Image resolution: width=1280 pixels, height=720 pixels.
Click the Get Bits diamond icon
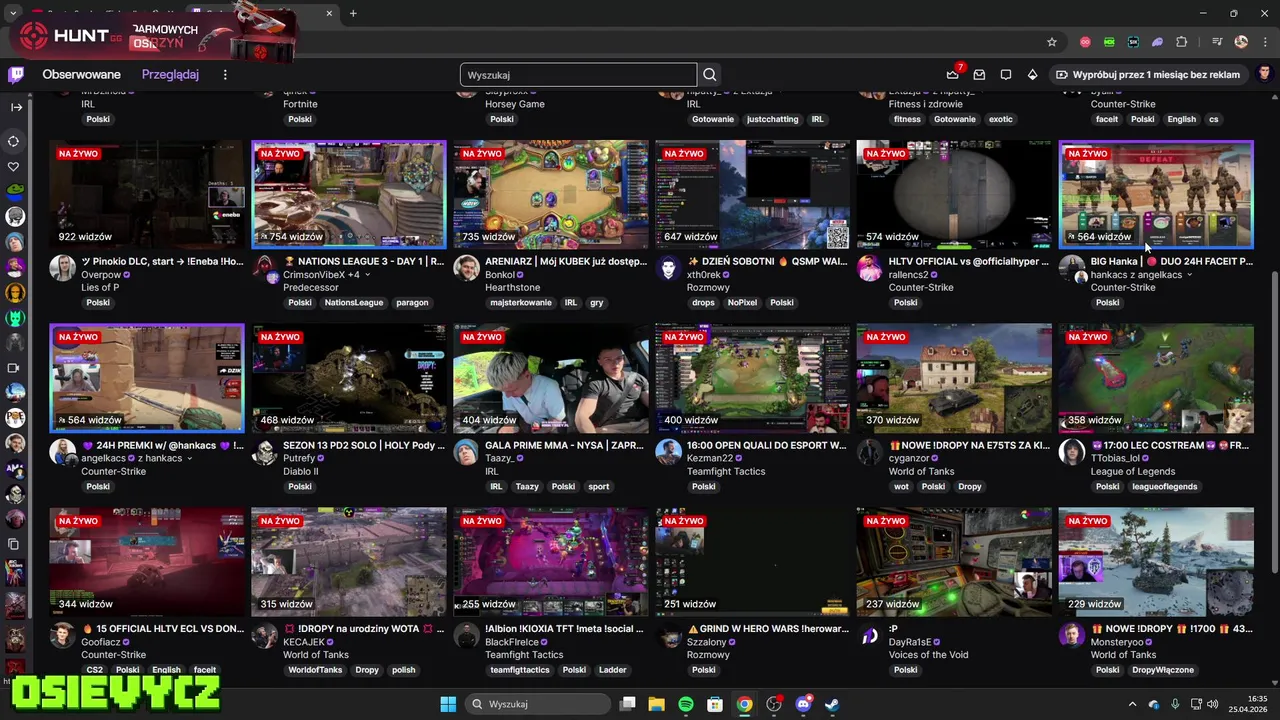pos(1032,75)
